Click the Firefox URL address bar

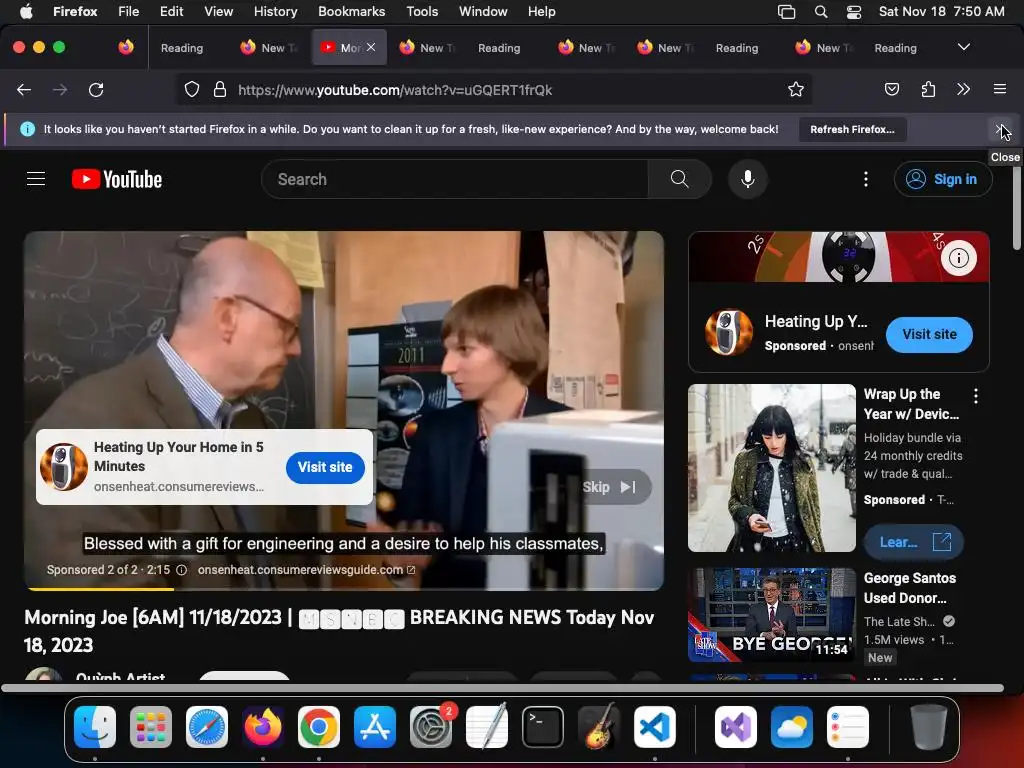tap(496, 89)
